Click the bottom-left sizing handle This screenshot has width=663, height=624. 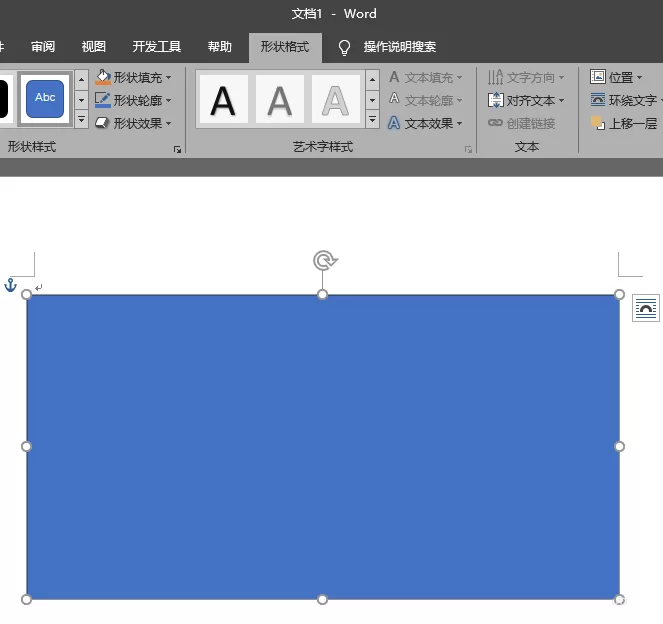point(26,599)
